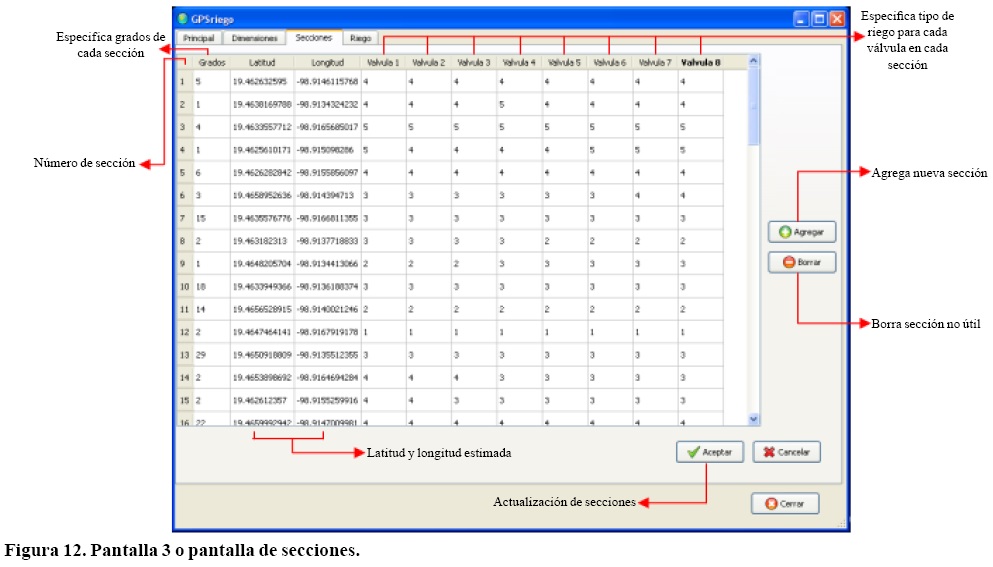Click the GPSriego app icon in title bar

[x=182, y=18]
